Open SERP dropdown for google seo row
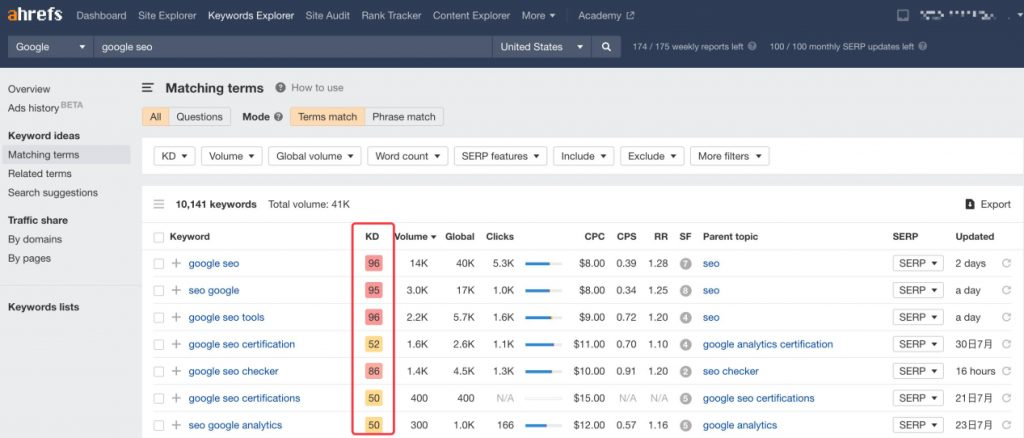The width and height of the screenshot is (1024, 438). (x=918, y=263)
